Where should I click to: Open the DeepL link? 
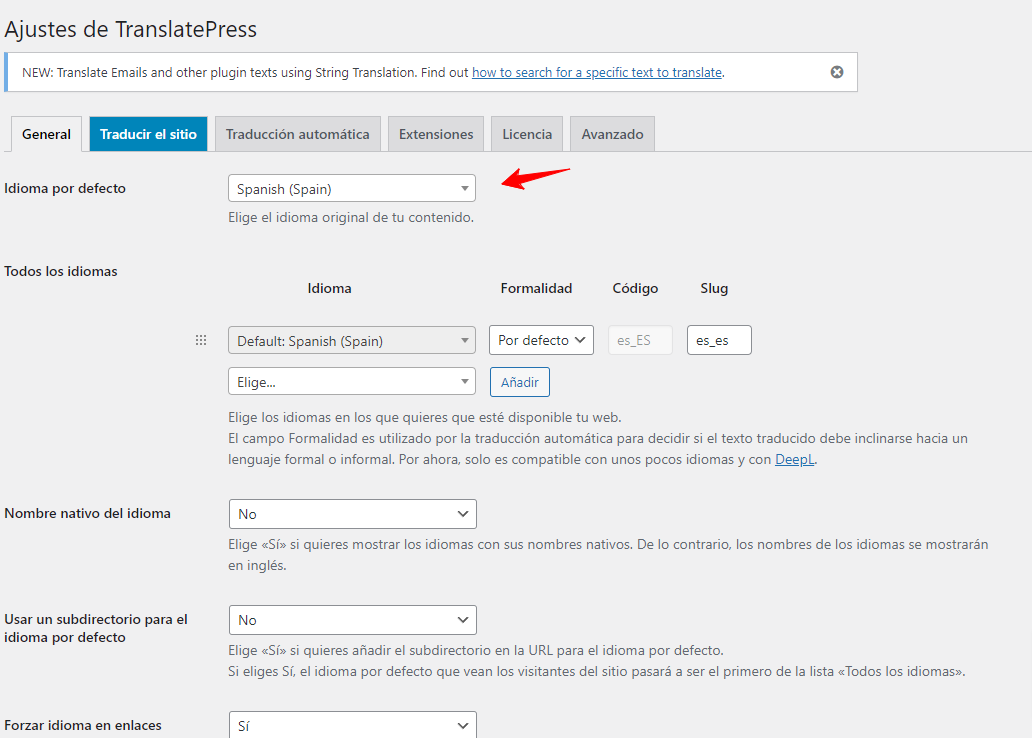794,460
